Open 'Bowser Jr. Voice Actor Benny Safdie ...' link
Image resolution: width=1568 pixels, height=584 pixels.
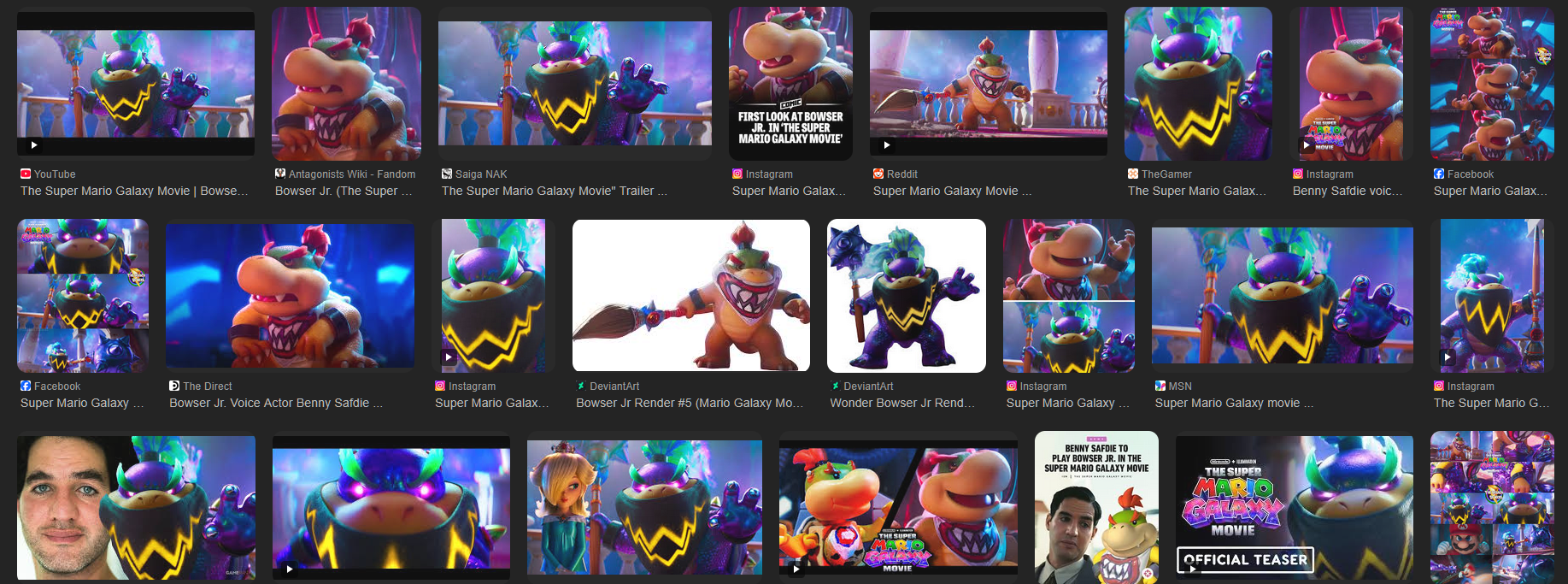pos(276,403)
